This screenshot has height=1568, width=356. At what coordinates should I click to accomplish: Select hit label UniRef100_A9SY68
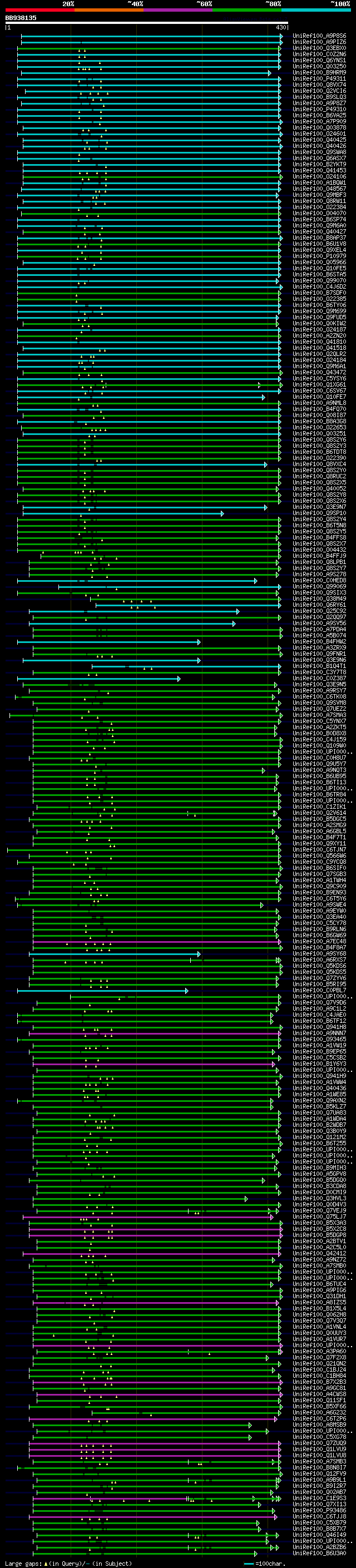[319, 954]
